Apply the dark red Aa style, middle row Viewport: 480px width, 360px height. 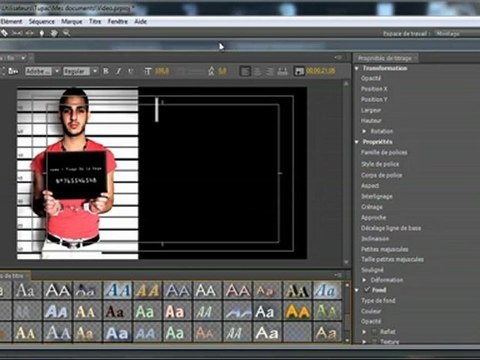[x=115, y=312]
